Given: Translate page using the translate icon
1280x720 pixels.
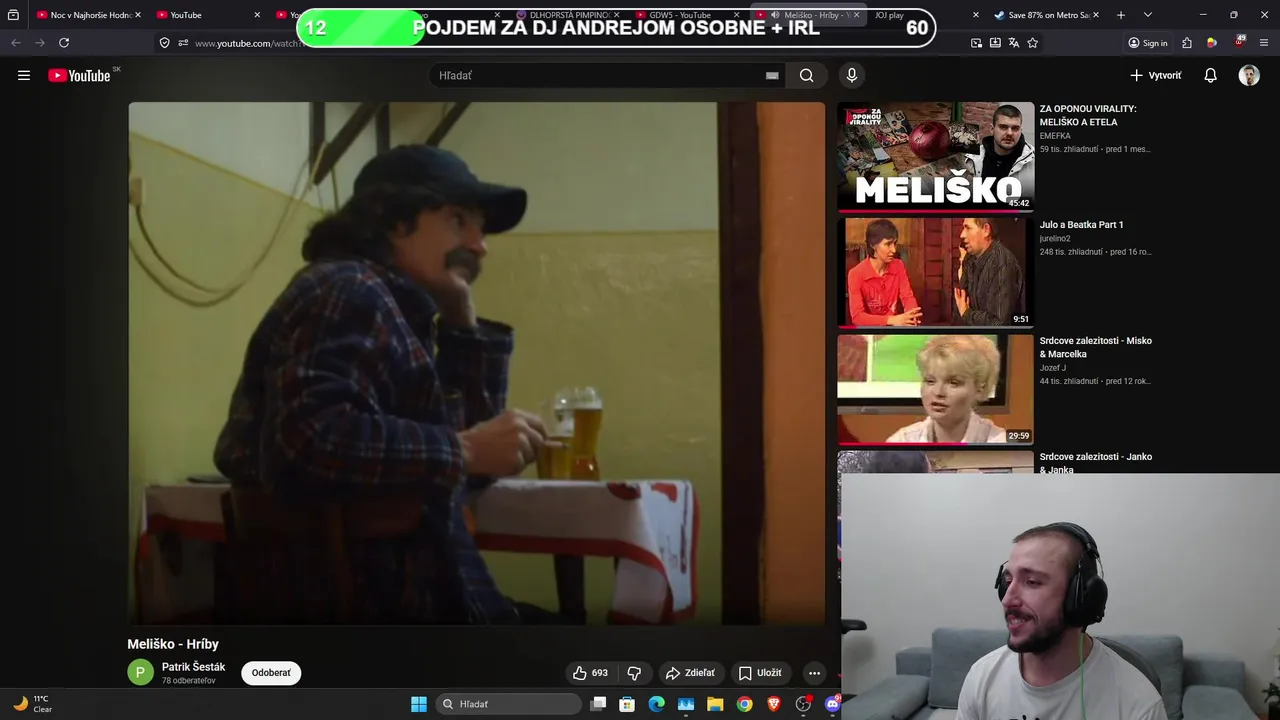Looking at the screenshot, I should (1014, 43).
